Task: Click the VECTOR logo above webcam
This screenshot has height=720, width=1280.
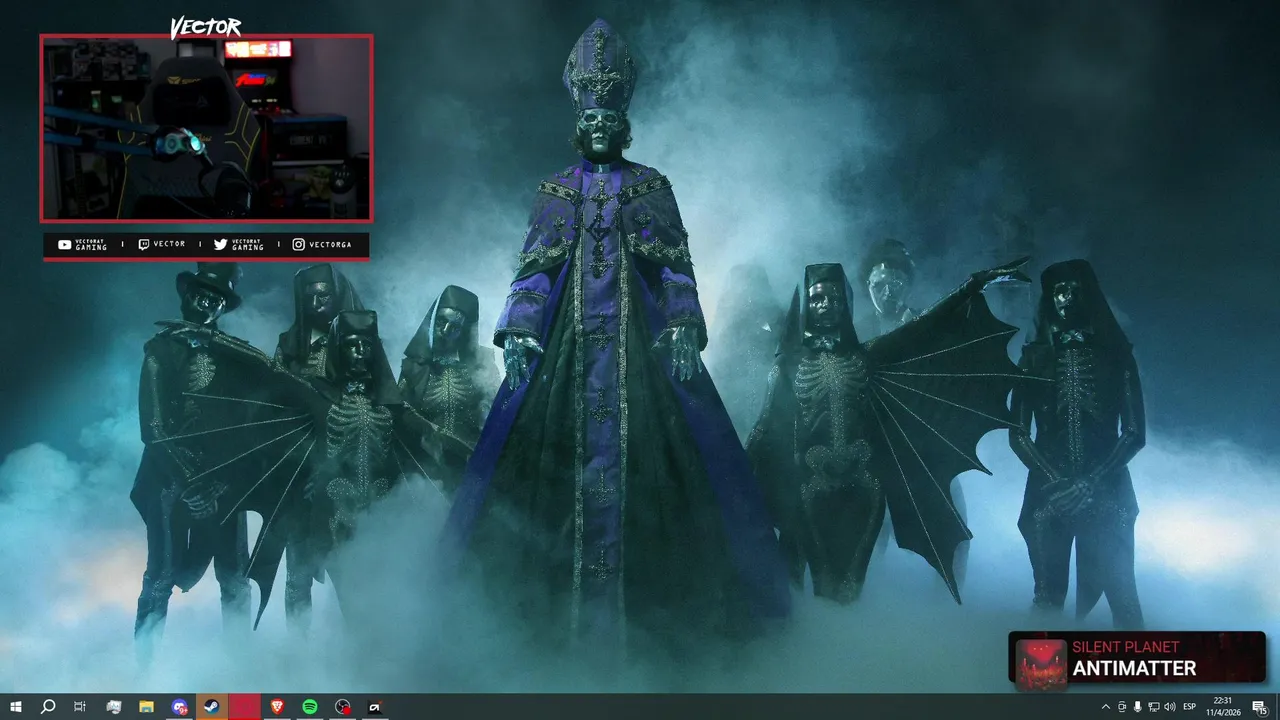Action: (x=205, y=27)
